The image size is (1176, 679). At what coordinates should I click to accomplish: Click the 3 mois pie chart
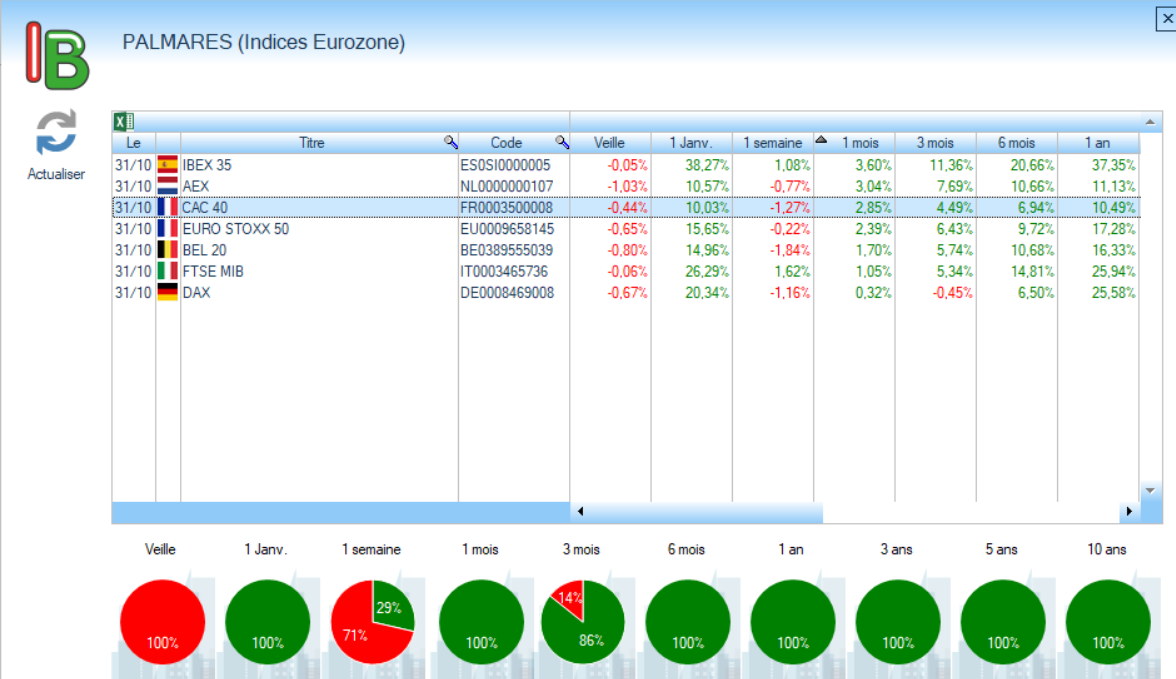point(583,622)
